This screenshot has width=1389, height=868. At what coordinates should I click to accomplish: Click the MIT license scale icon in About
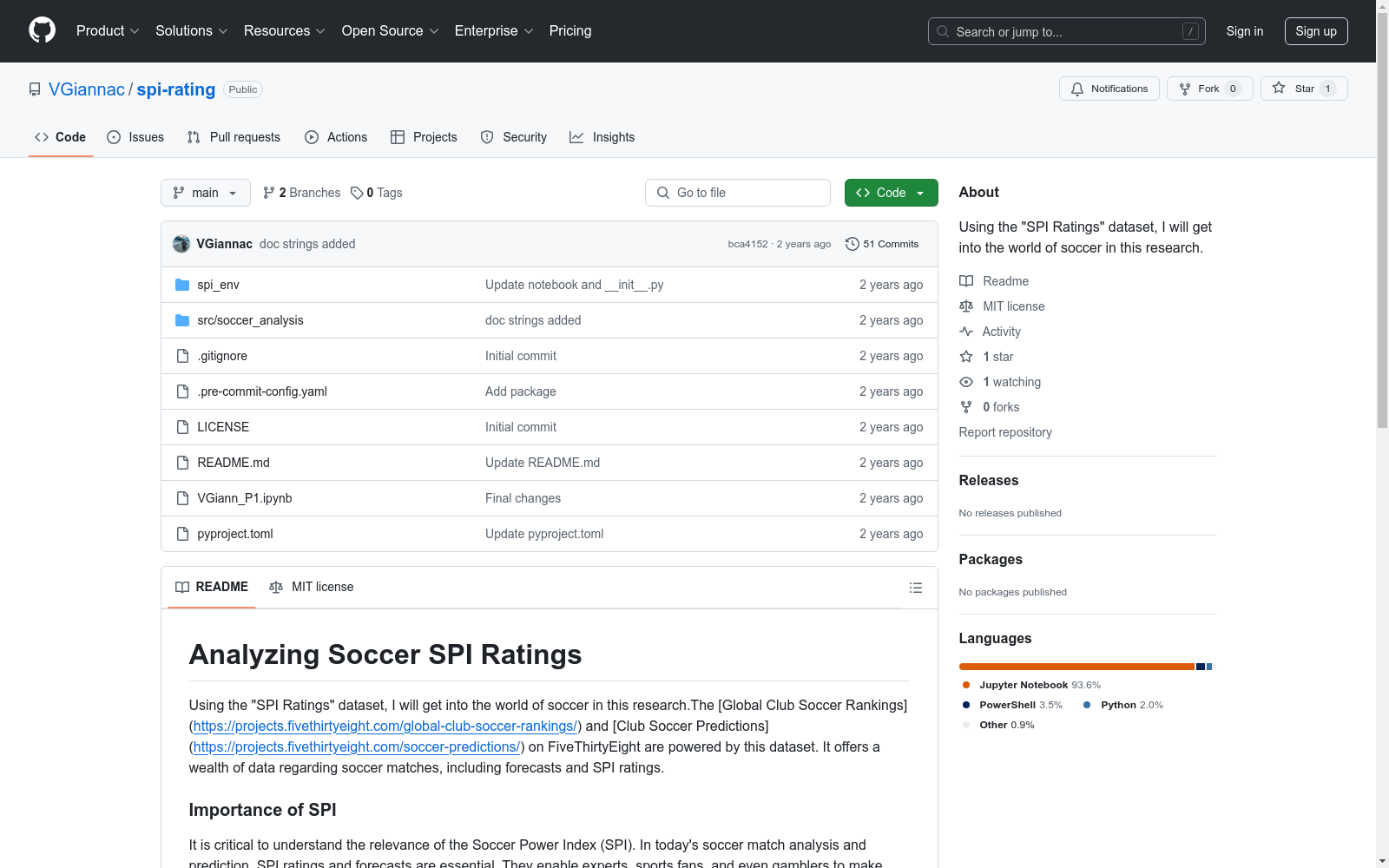pyautogui.click(x=966, y=306)
